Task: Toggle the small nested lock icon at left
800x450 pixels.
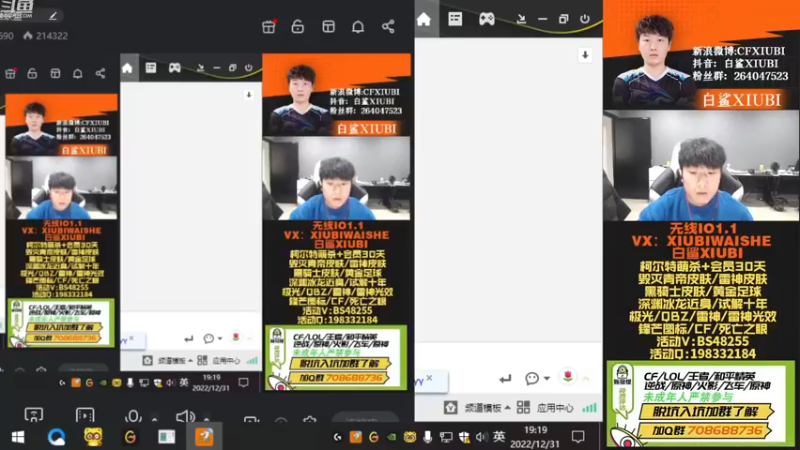Action: click(32, 73)
